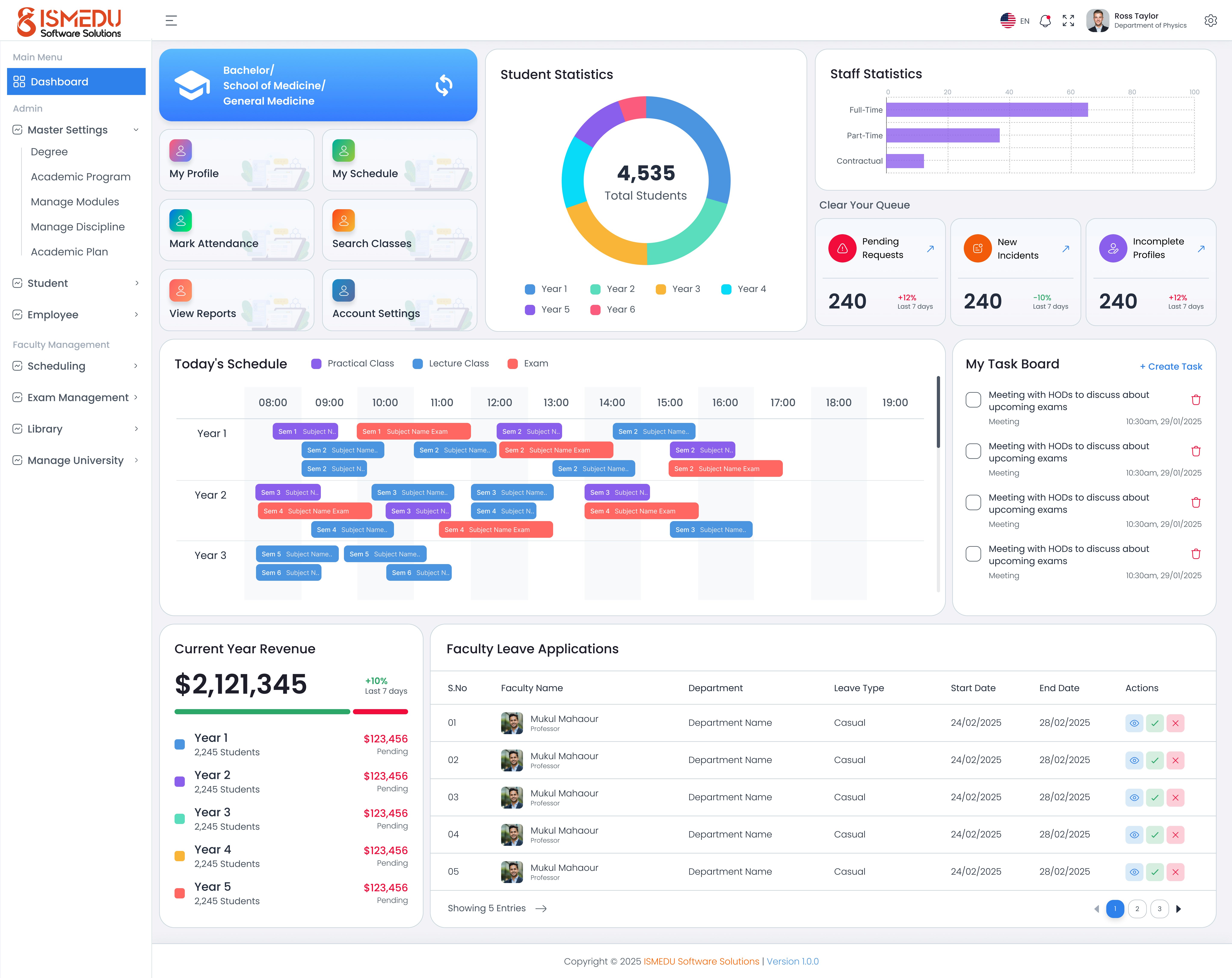Check the third task board checkbox
The height and width of the screenshot is (978, 1232).
coord(973,502)
